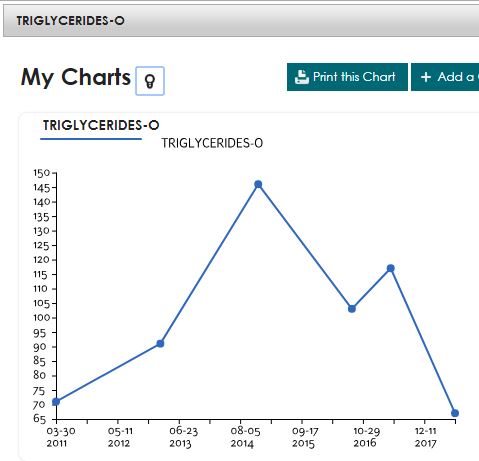
Task: Select the first data point at 03-30 2011
Action: (56, 402)
